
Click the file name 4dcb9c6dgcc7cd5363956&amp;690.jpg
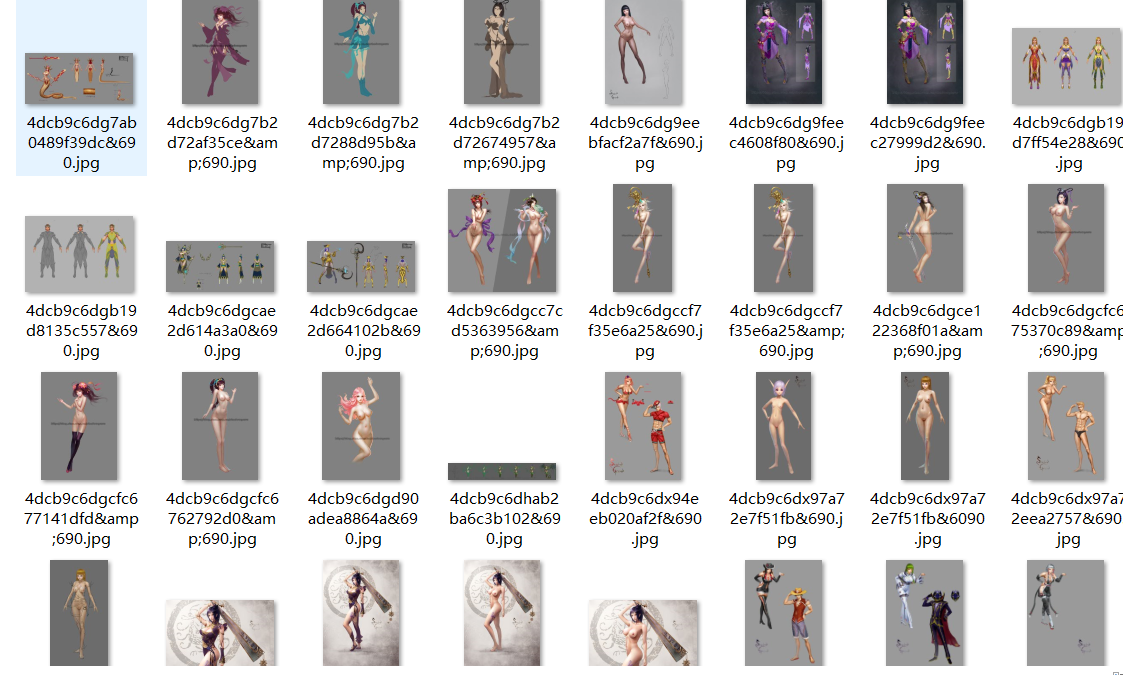504,330
